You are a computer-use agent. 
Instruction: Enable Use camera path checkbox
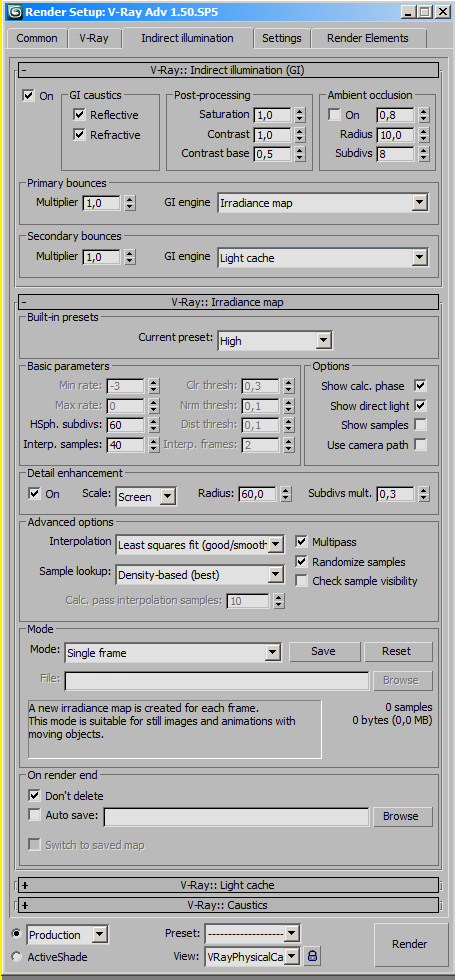pyautogui.click(x=421, y=445)
